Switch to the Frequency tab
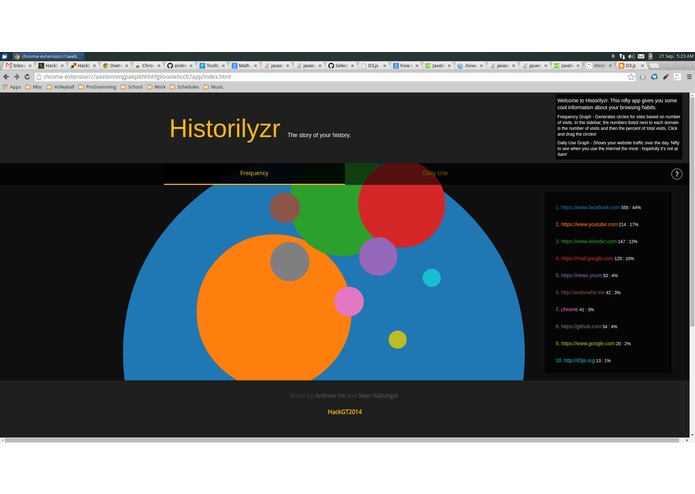Screen dimensions: 695x494 coord(254,173)
